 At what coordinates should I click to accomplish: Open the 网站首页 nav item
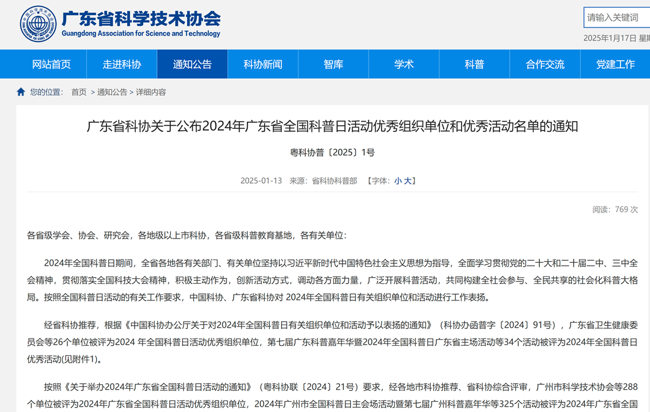pyautogui.click(x=51, y=64)
